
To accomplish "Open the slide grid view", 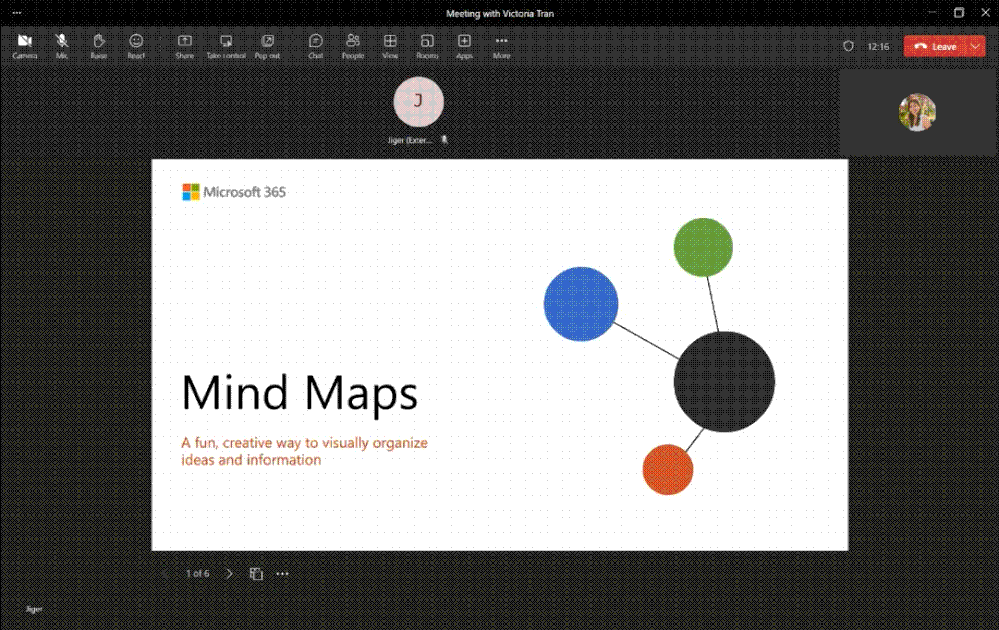I will click(256, 573).
